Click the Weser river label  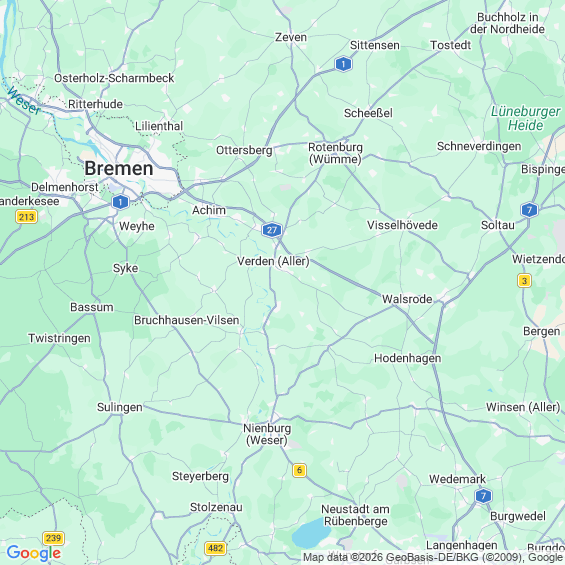(x=24, y=101)
